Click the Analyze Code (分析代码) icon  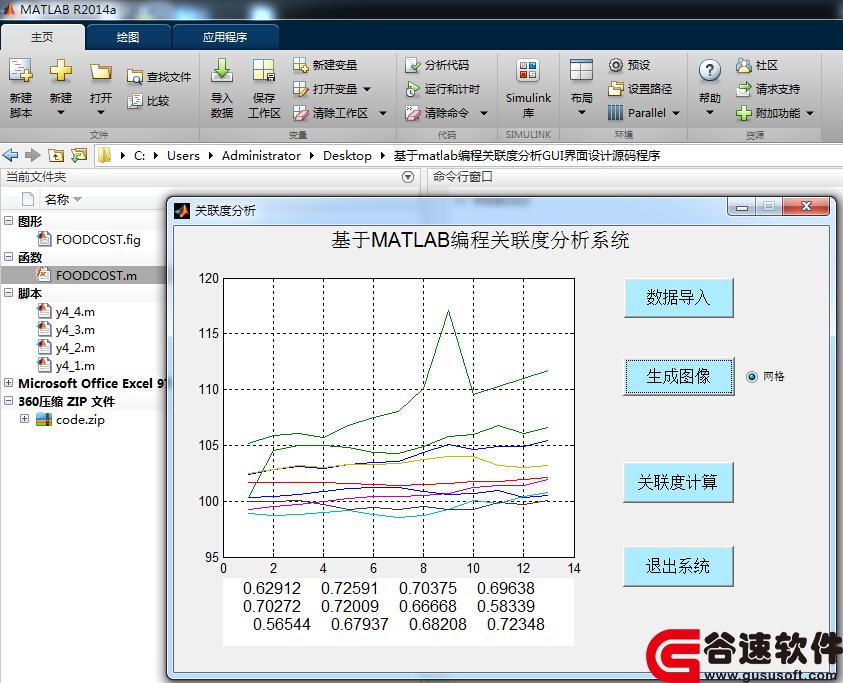coord(412,65)
